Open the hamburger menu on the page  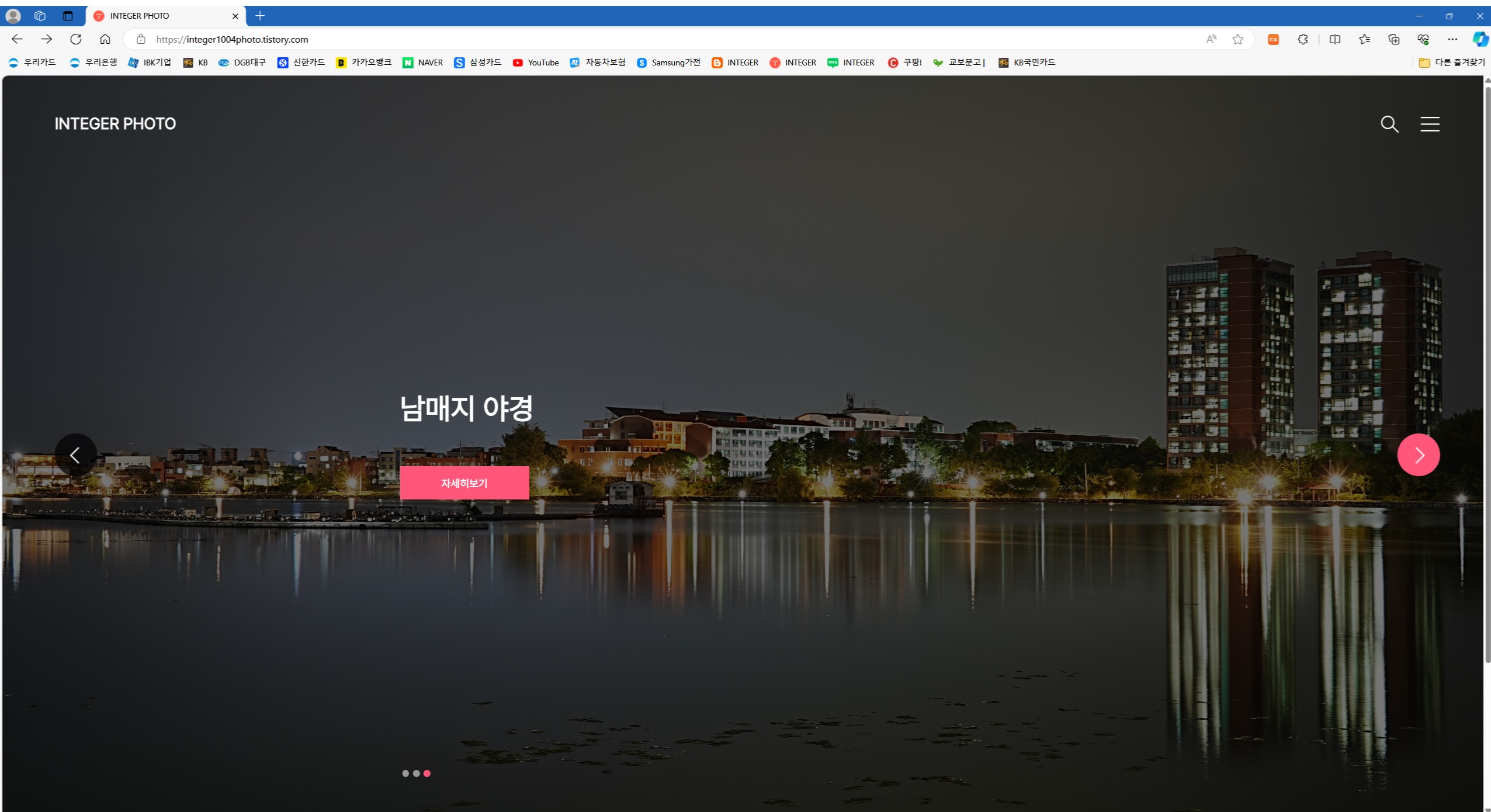pyautogui.click(x=1430, y=124)
